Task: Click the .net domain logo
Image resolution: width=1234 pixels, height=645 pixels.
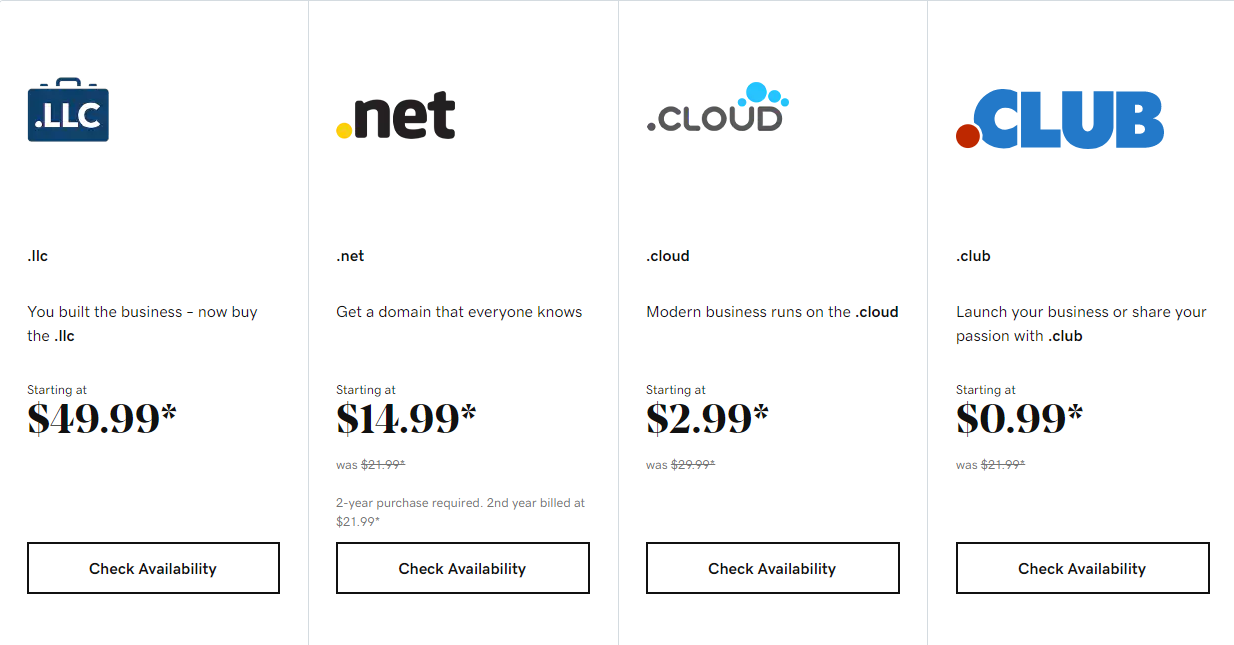Action: (x=396, y=115)
